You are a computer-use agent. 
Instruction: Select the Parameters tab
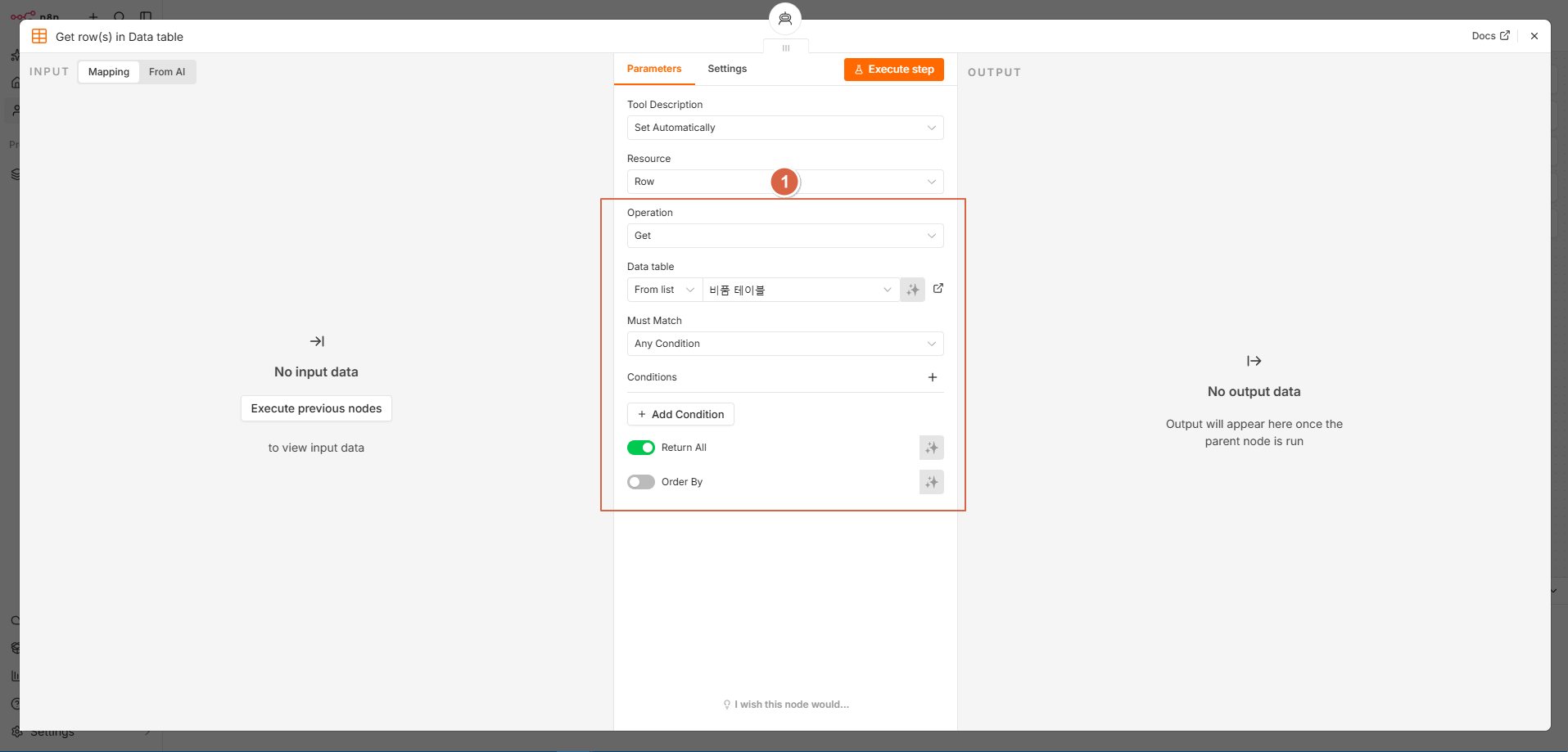pos(654,69)
